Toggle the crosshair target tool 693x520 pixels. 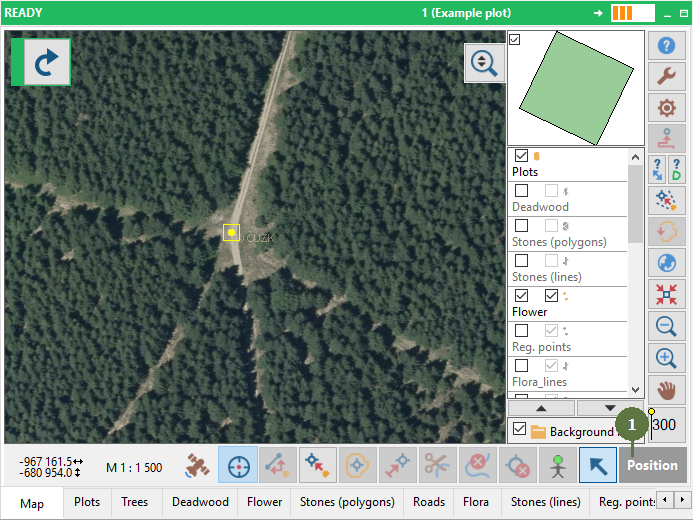click(x=238, y=465)
